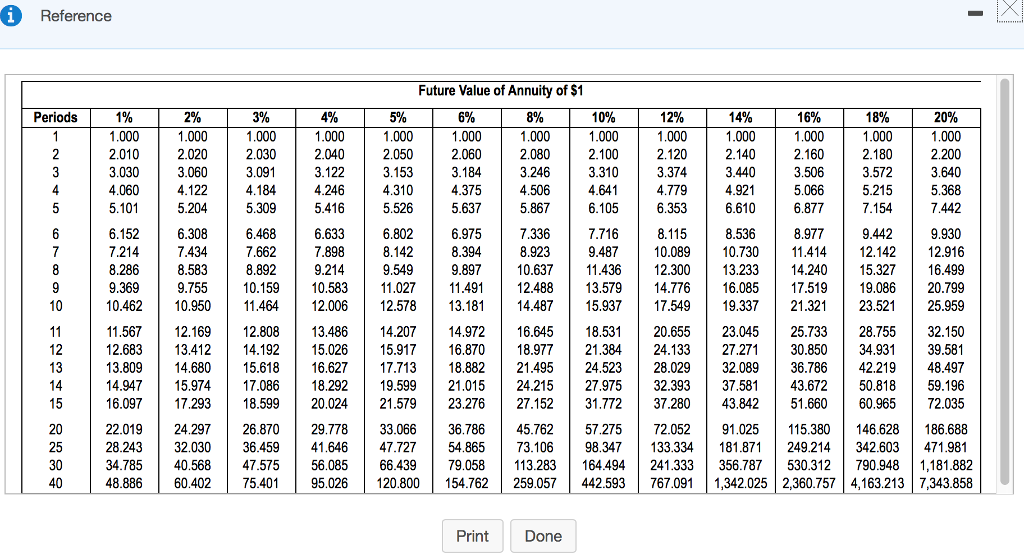1024x559 pixels.
Task: Click the value 2.010 in the table
Action: [124, 155]
